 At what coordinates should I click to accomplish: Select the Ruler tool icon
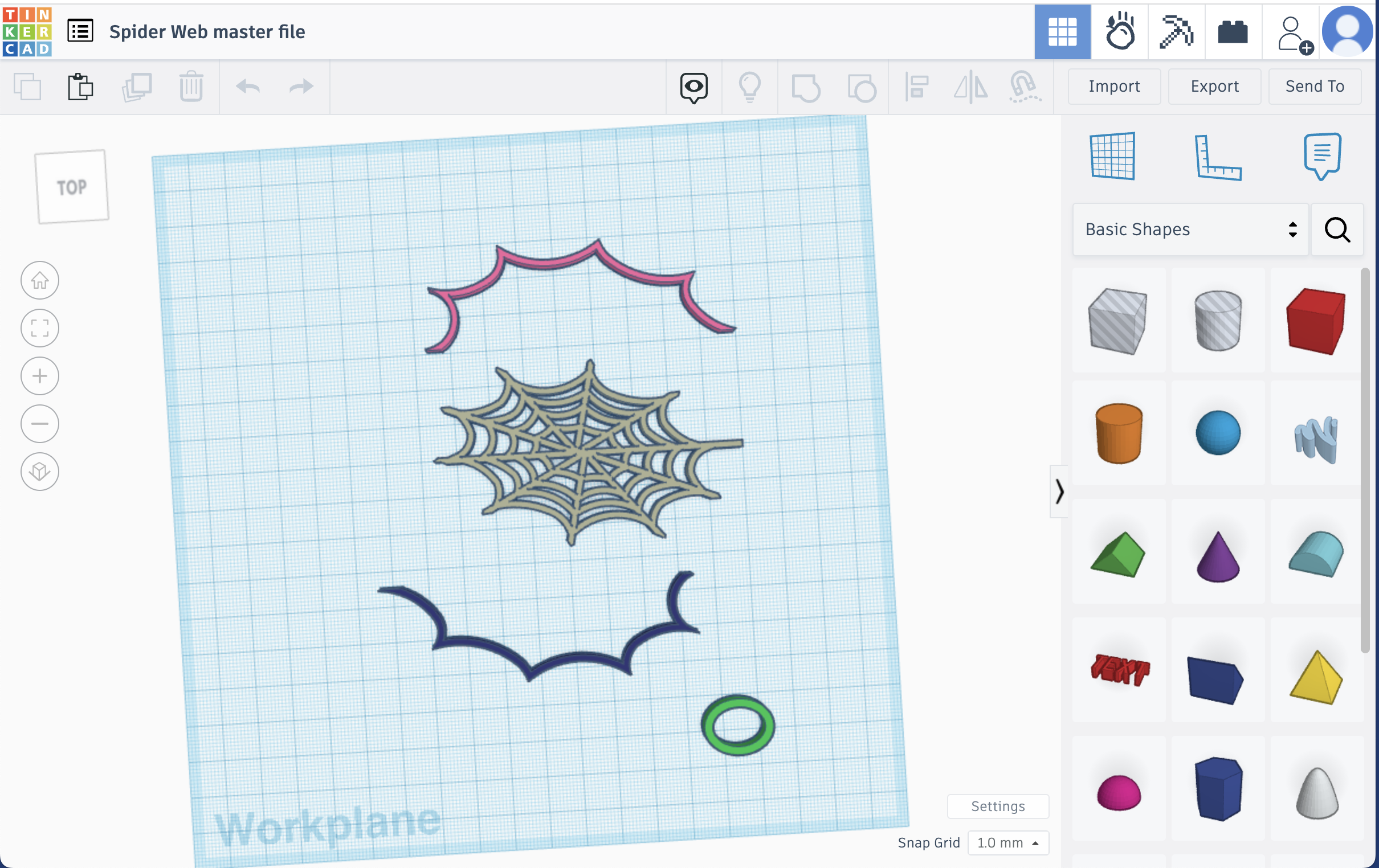[1218, 157]
